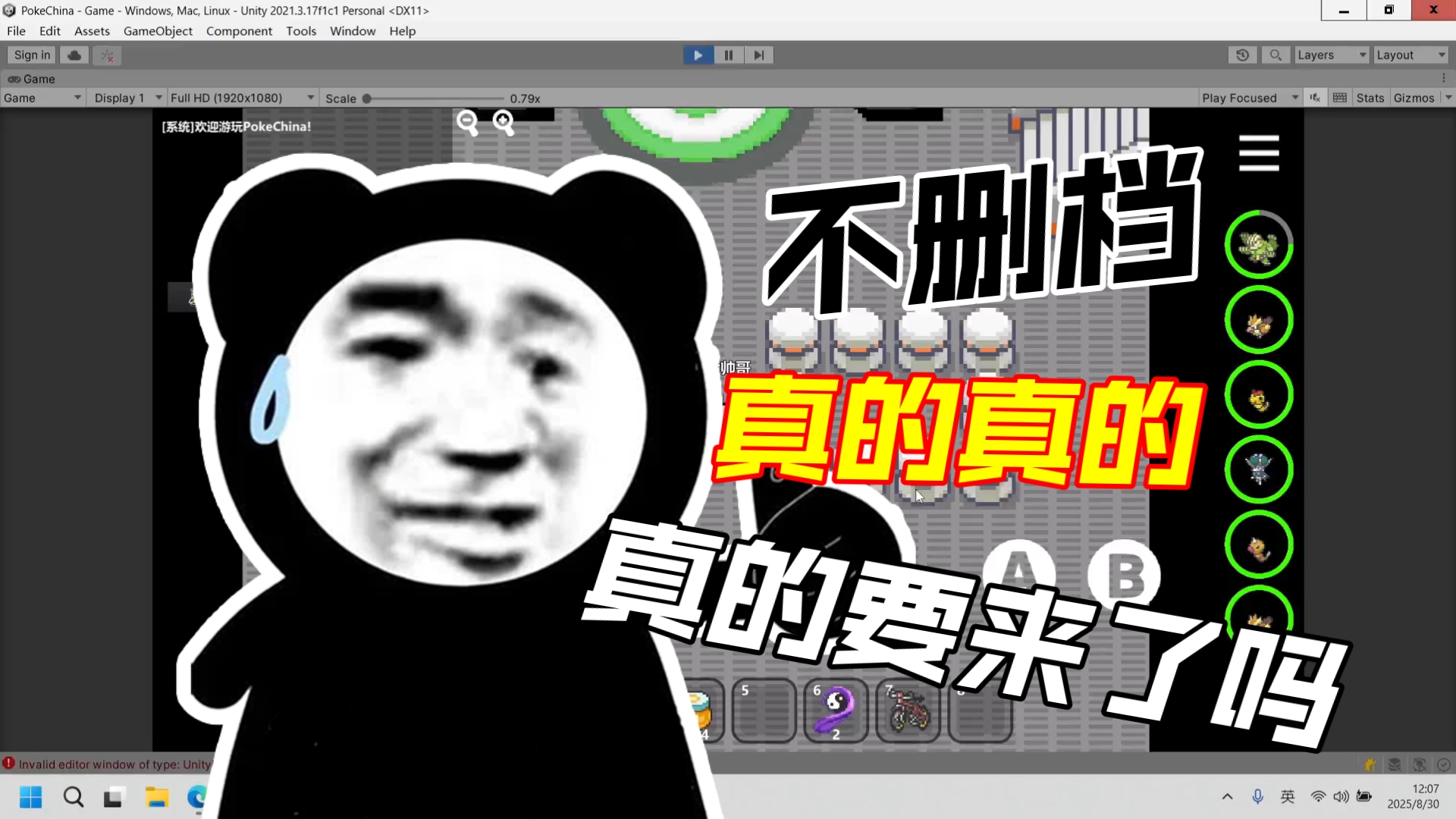The height and width of the screenshot is (819, 1456).
Task: Open the Layout dropdown
Action: pyautogui.click(x=1410, y=55)
